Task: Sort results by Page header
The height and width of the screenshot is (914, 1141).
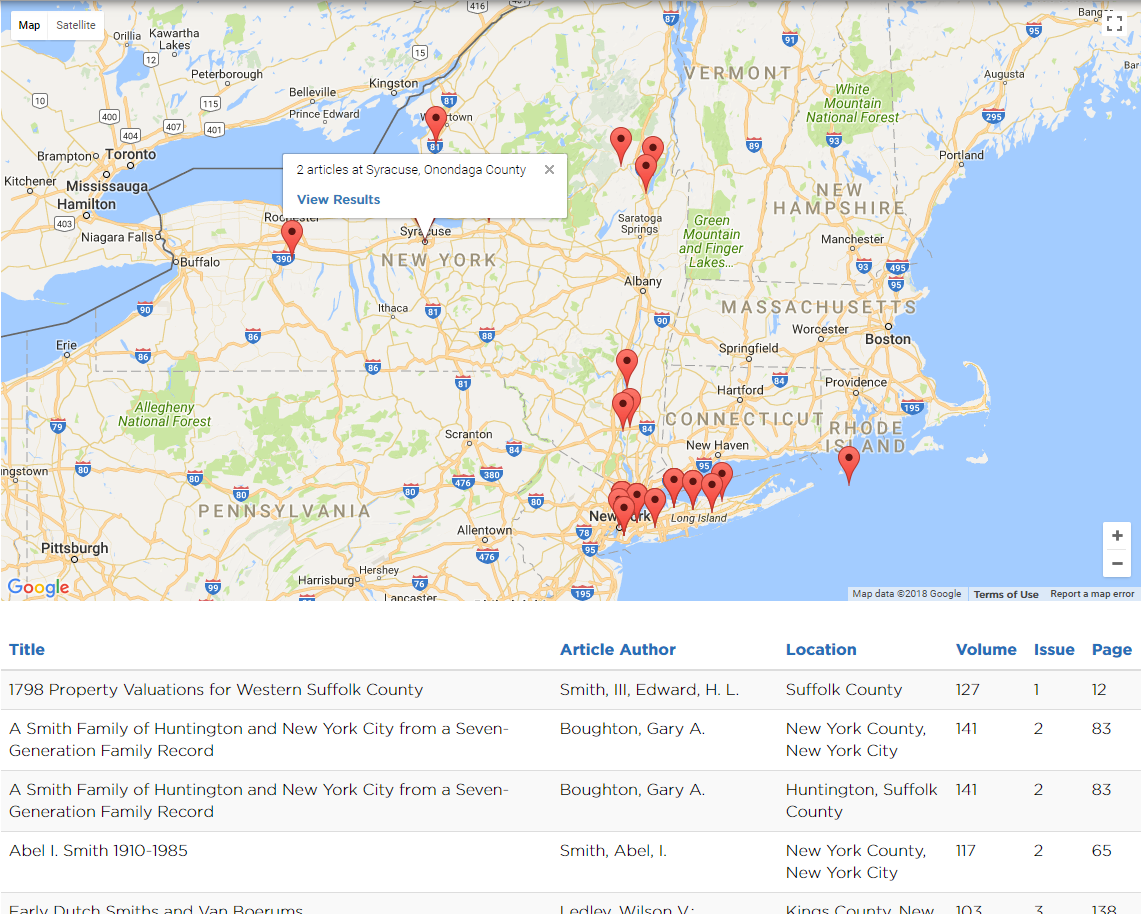Action: point(1111,650)
